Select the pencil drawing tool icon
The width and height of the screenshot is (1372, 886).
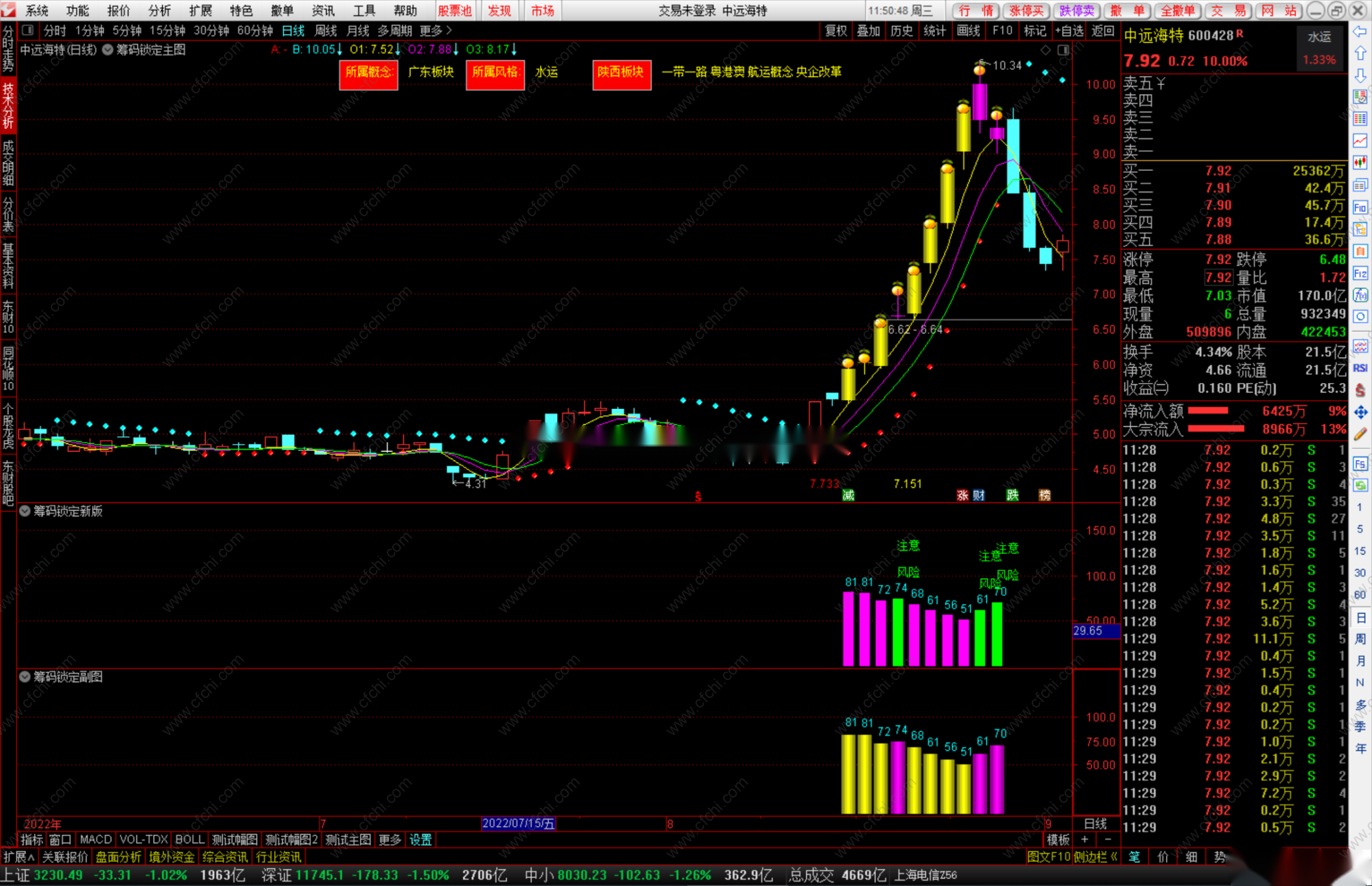1360,434
